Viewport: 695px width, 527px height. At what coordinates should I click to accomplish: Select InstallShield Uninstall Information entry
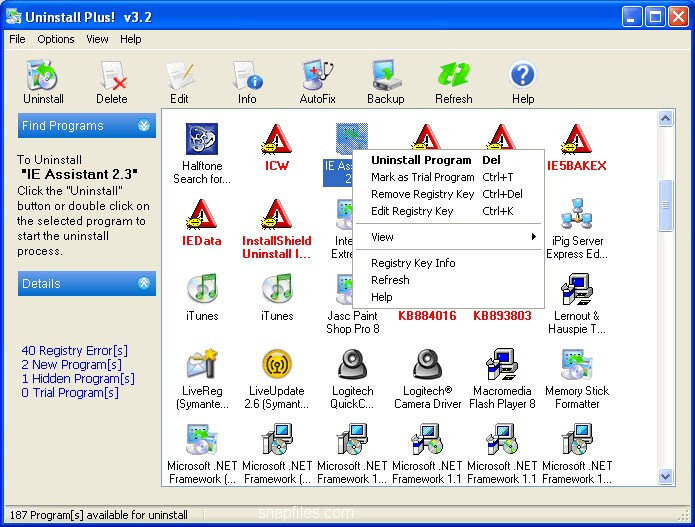coord(277,229)
